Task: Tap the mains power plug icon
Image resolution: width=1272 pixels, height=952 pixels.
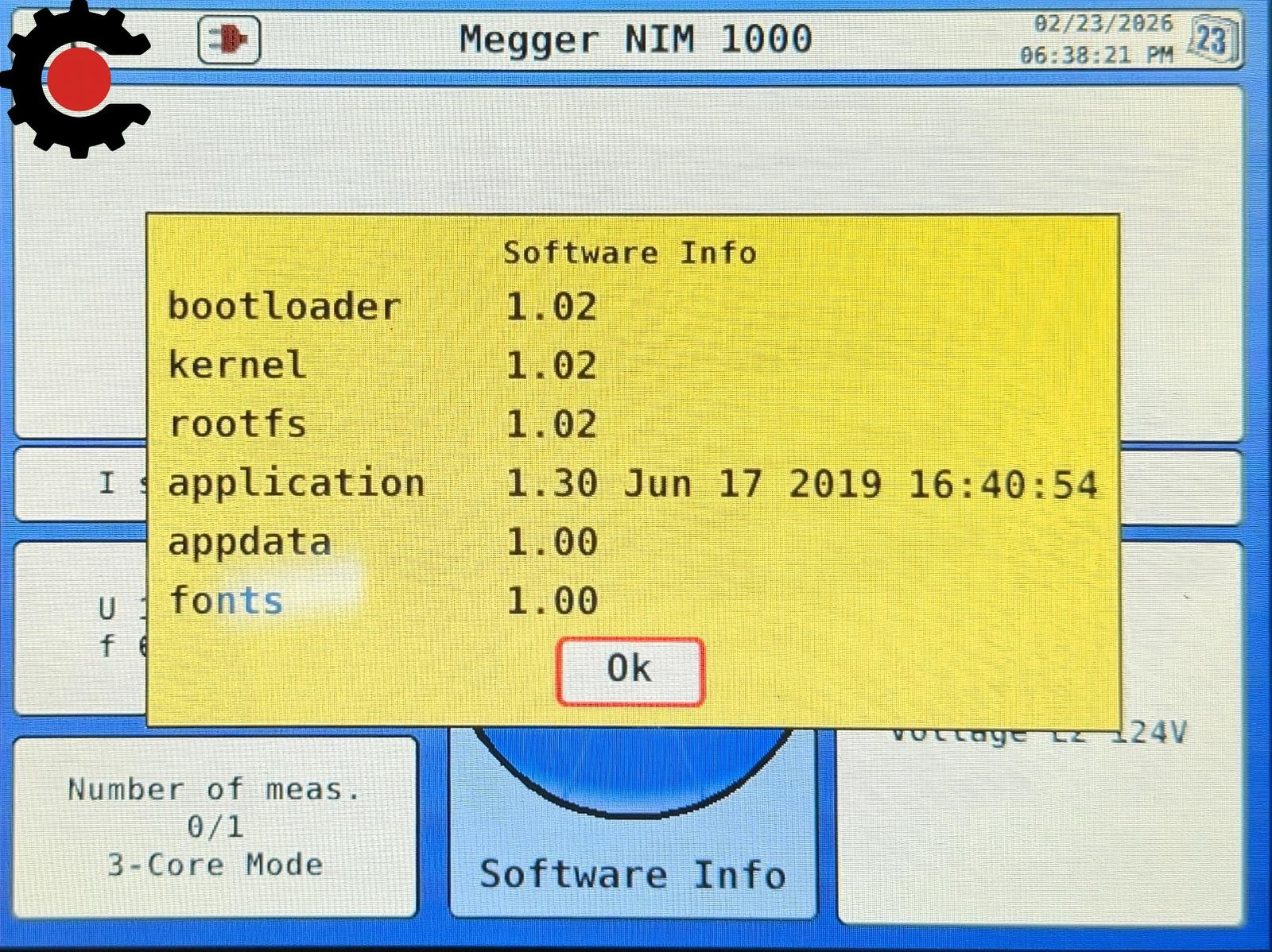Action: click(x=229, y=40)
